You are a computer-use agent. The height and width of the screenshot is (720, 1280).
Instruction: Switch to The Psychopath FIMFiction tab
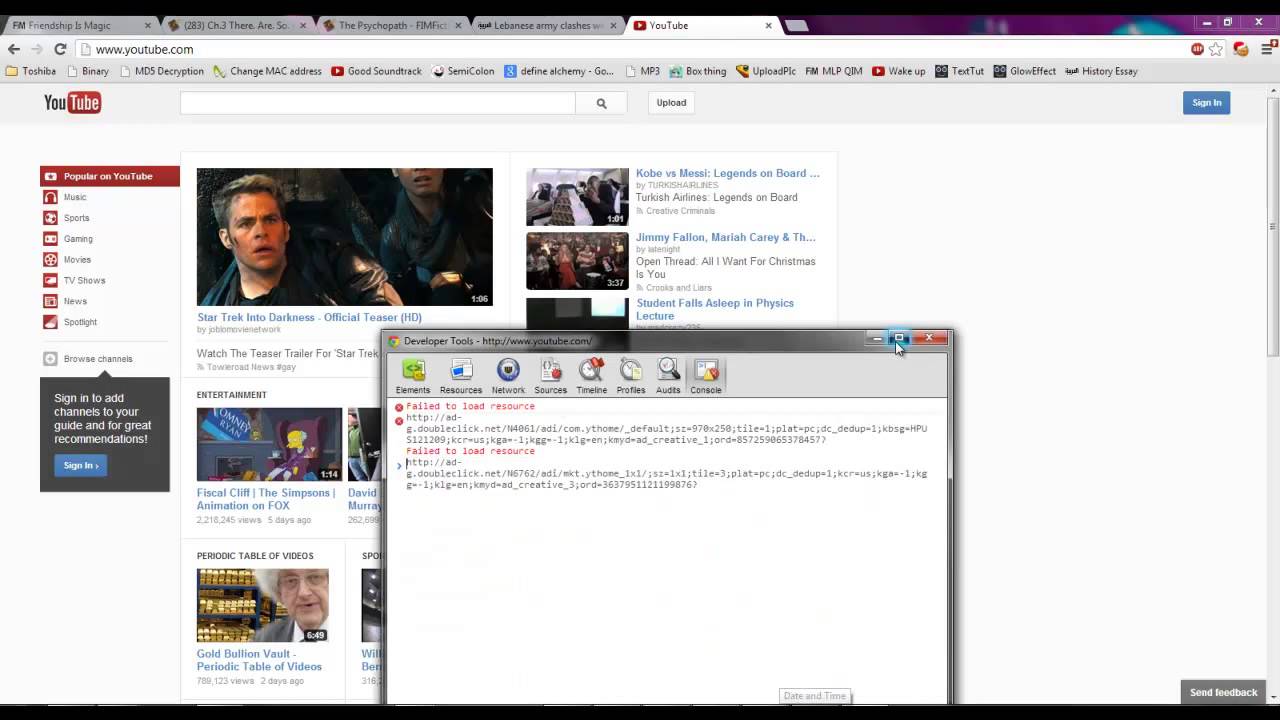(393, 25)
